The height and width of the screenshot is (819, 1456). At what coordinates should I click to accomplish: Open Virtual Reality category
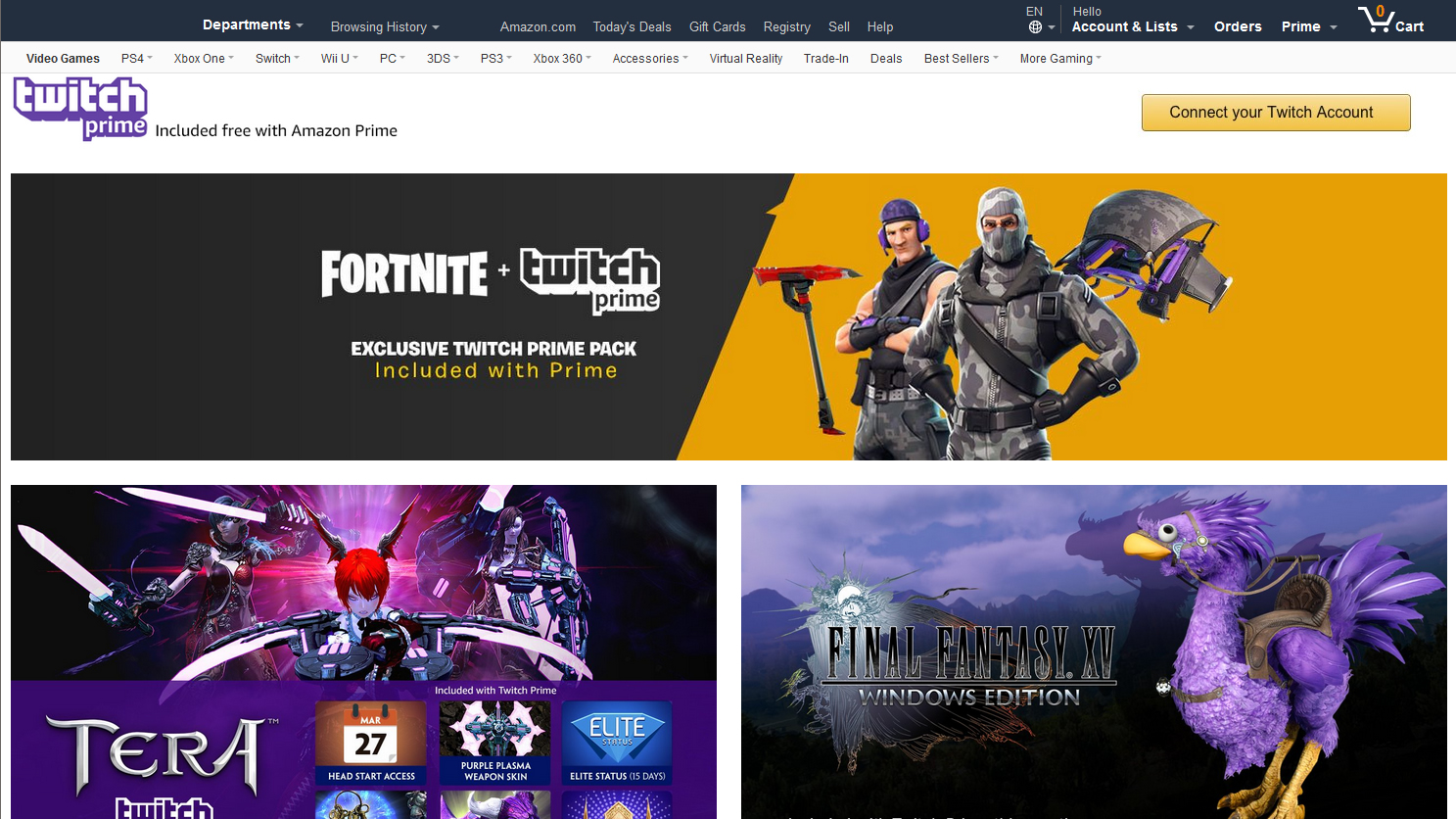[746, 59]
